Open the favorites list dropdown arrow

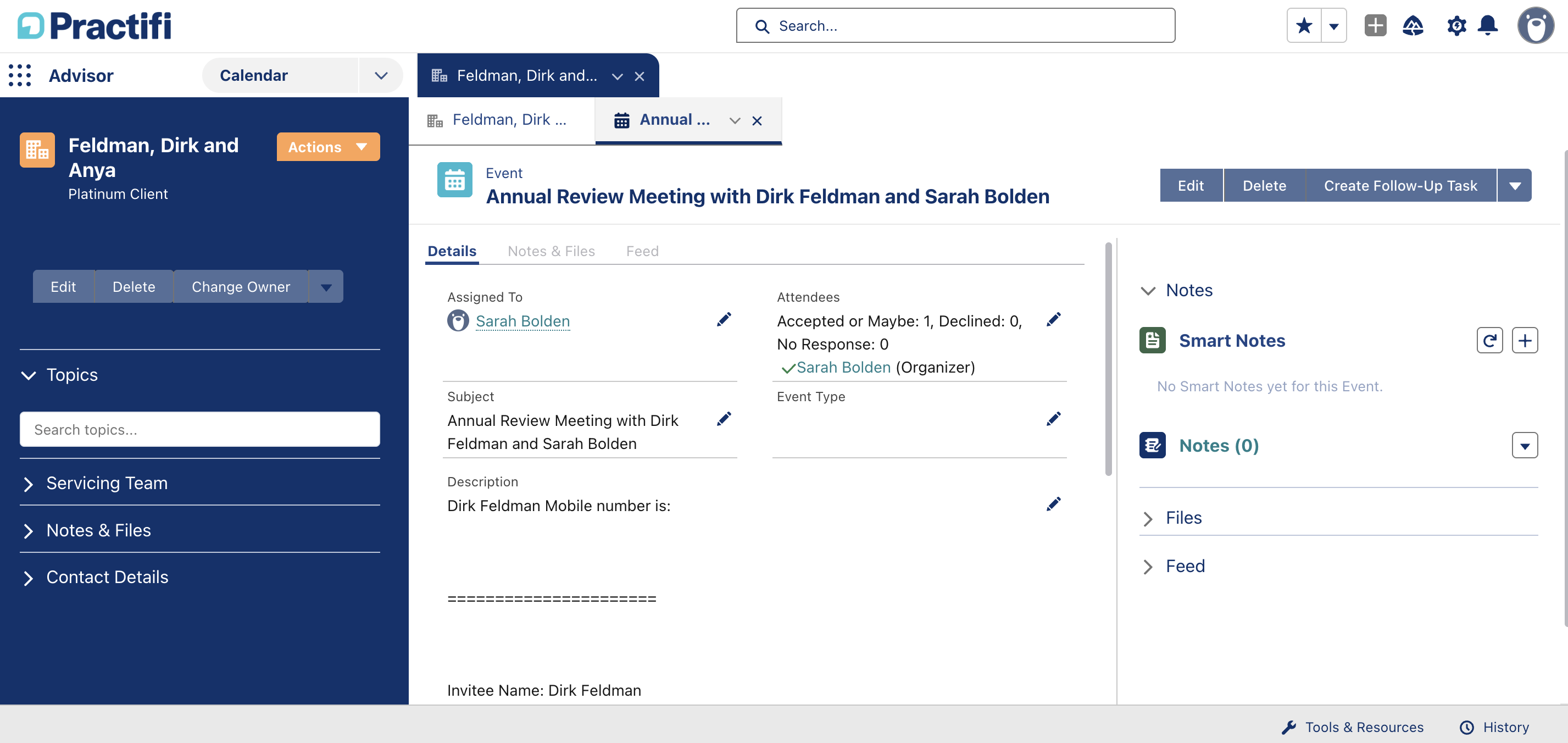1333,26
